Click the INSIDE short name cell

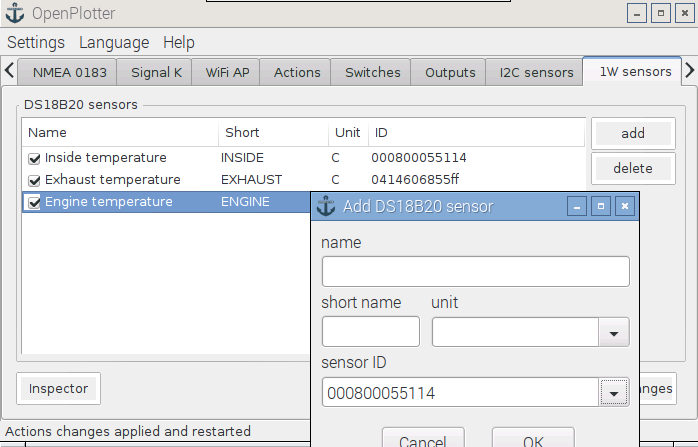coord(242,158)
